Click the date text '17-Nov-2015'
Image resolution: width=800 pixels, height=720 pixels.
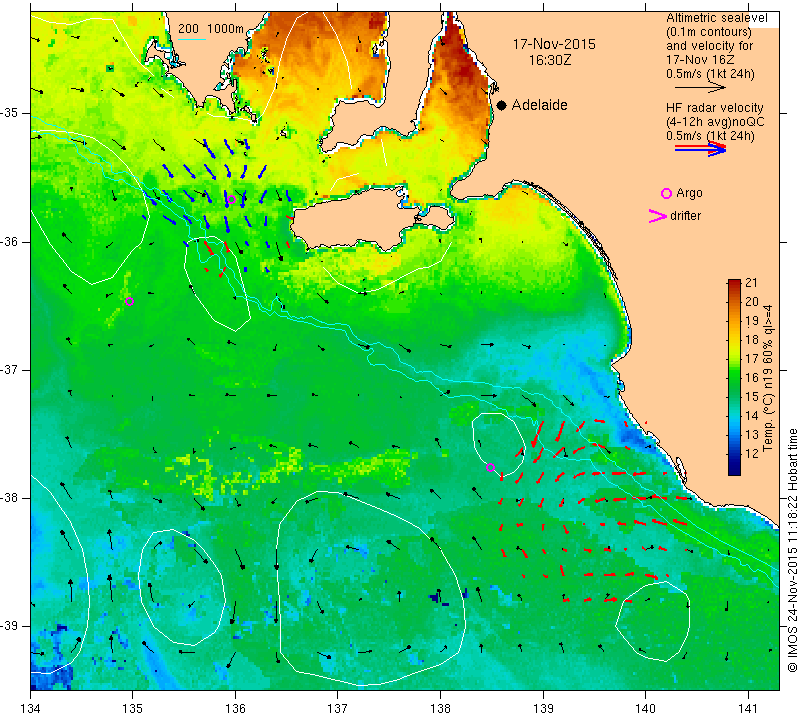pyautogui.click(x=554, y=44)
